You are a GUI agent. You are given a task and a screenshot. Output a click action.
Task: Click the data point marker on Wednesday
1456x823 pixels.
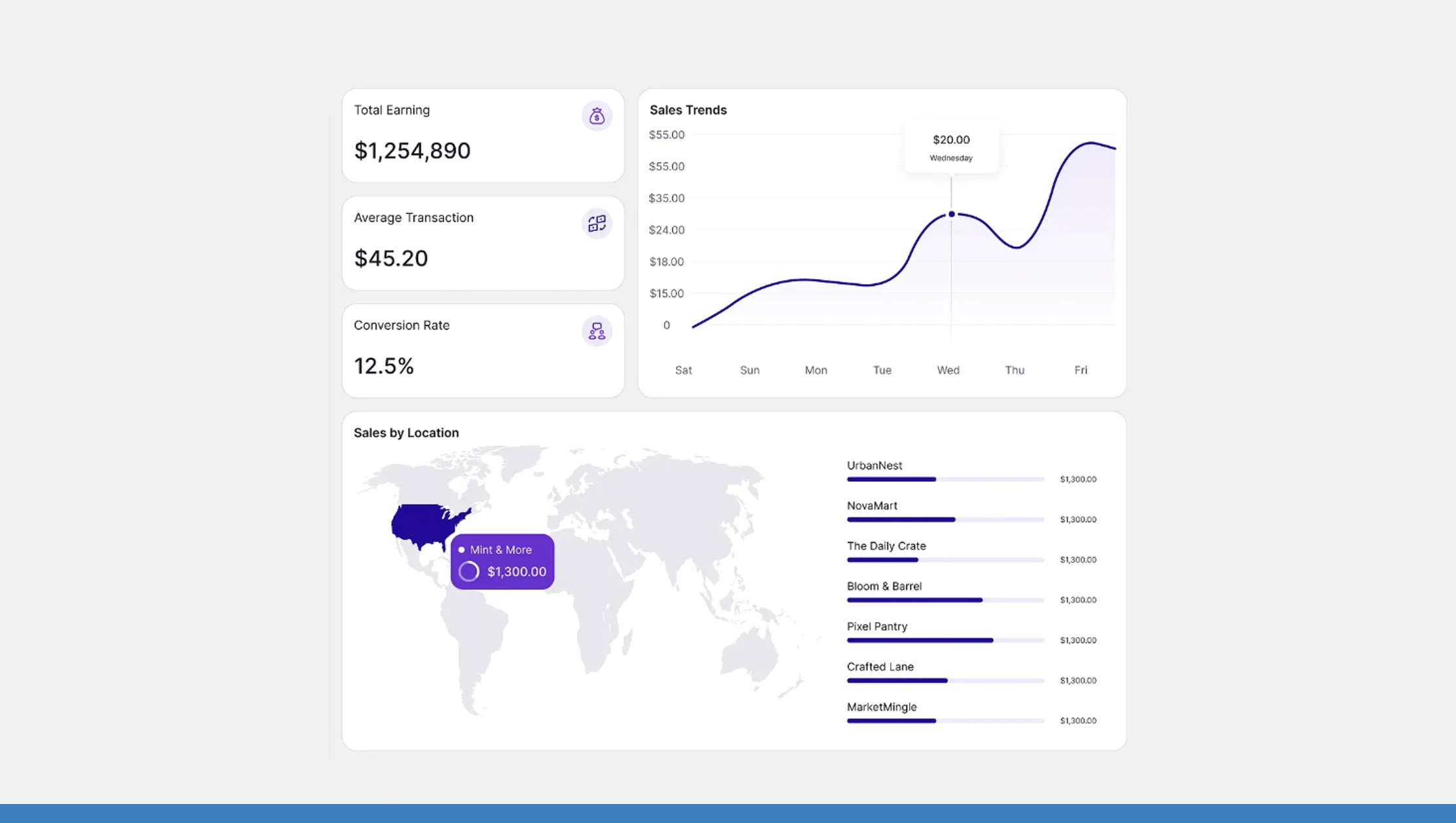[951, 214]
